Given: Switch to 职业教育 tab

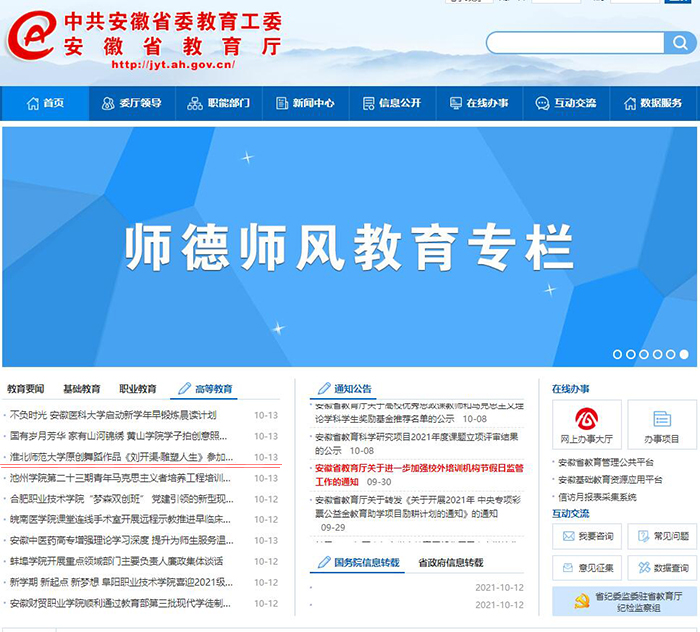Looking at the screenshot, I should [138, 389].
